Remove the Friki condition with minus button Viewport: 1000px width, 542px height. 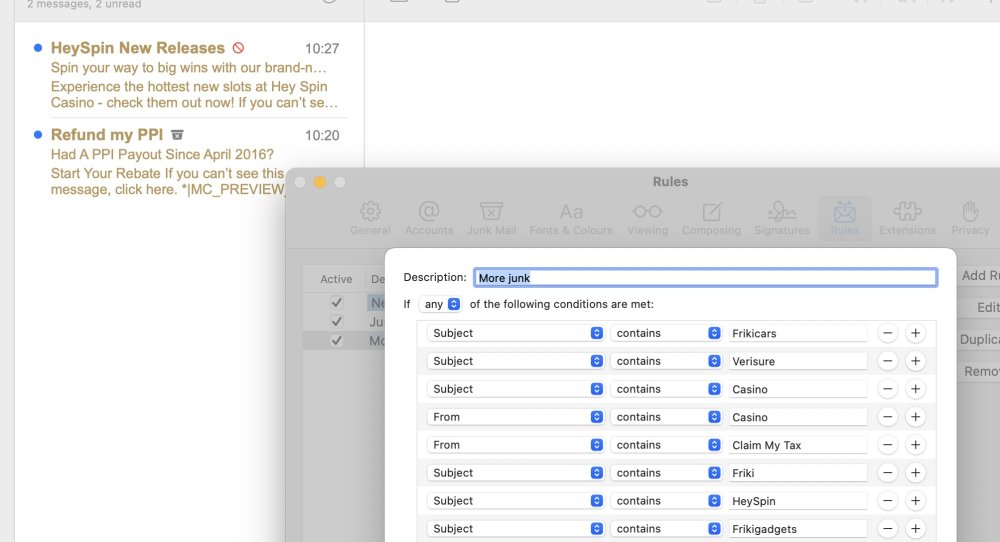[887, 472]
